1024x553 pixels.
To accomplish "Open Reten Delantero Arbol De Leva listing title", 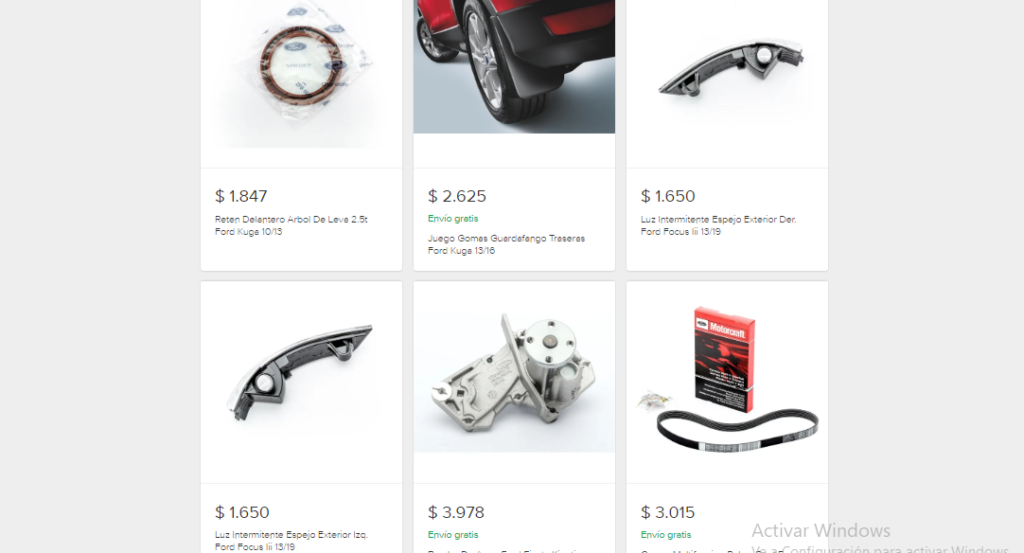I will click(x=291, y=225).
